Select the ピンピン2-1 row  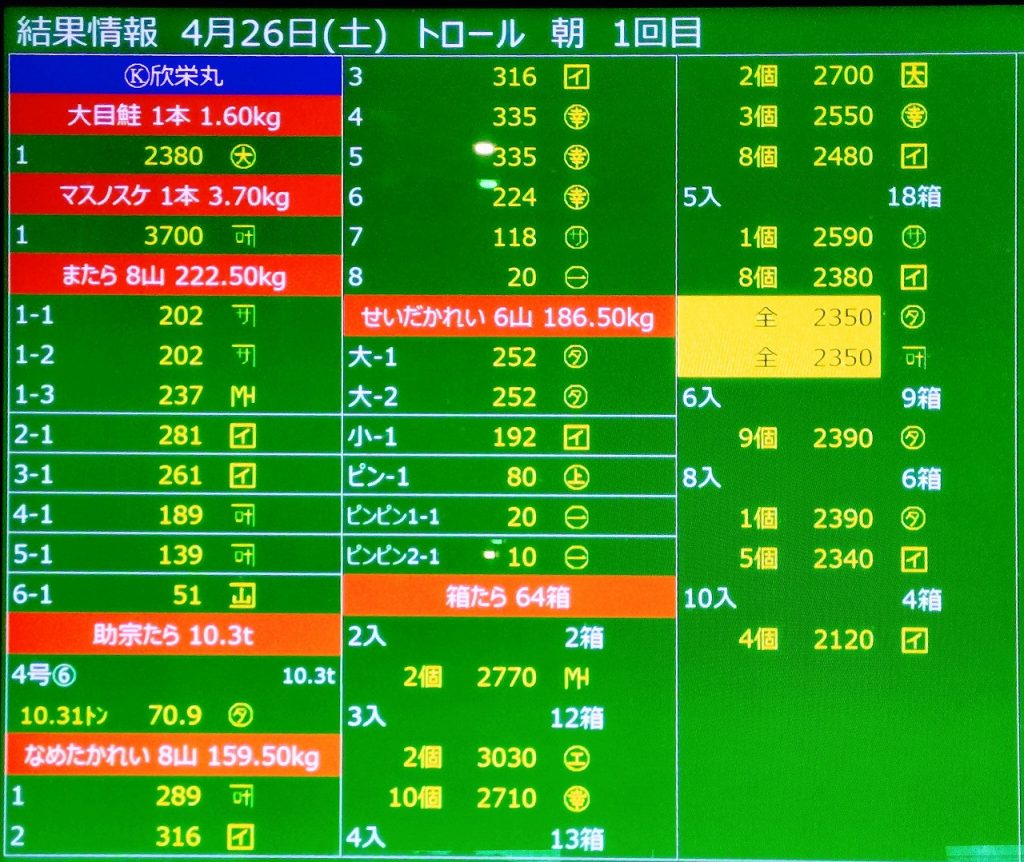[x=509, y=557]
